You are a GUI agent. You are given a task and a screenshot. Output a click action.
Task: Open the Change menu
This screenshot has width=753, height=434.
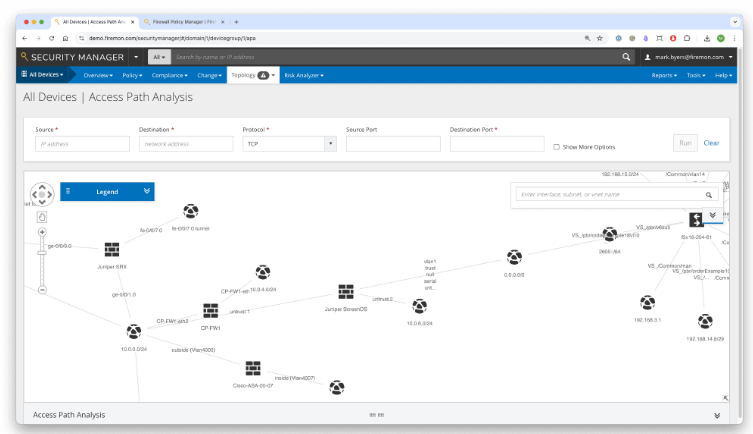[x=209, y=75]
